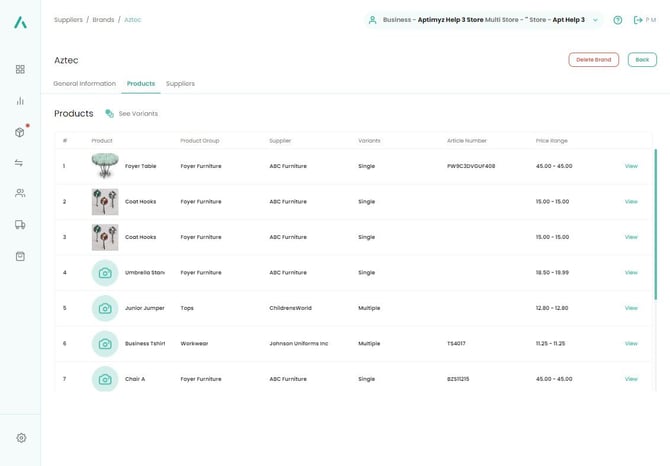
Task: Open the products box icon in sidebar
Action: 20,132
